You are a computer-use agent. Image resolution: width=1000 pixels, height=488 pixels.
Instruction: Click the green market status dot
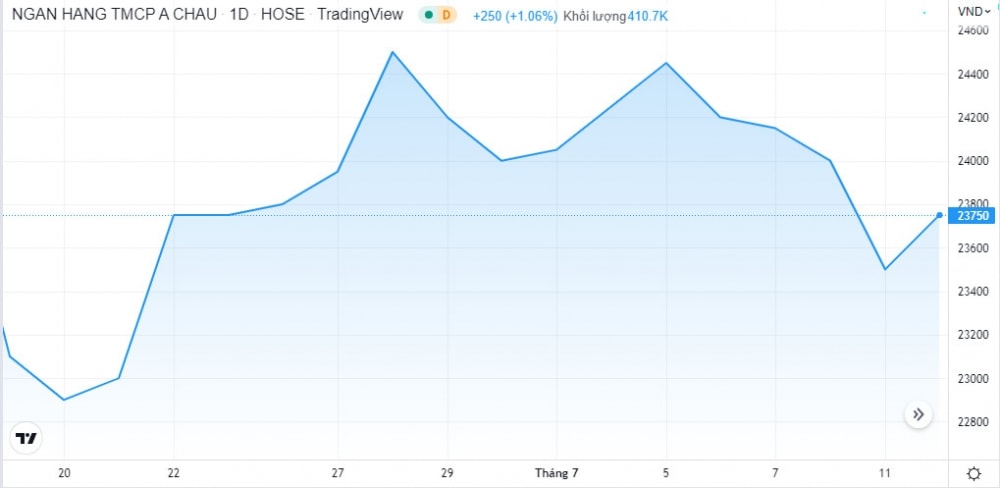coord(428,15)
